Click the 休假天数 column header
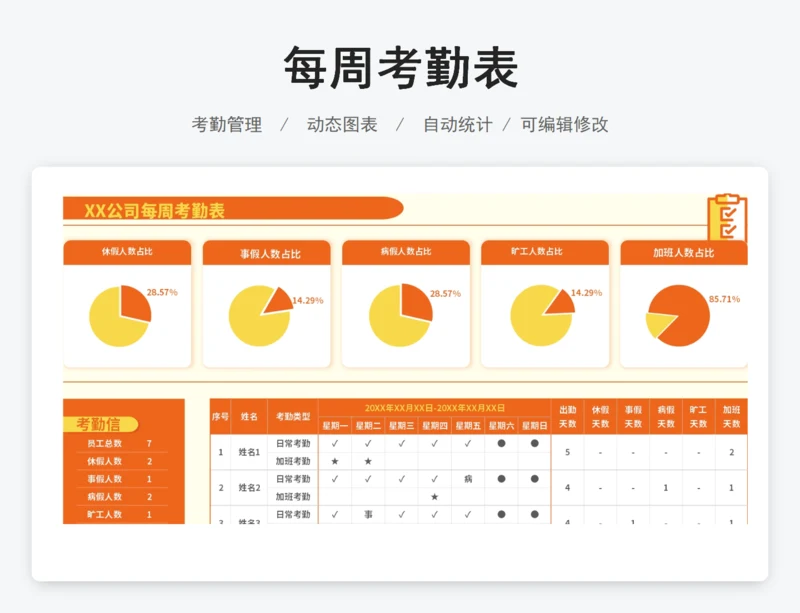Image resolution: width=800 pixels, height=613 pixels. 601,416
